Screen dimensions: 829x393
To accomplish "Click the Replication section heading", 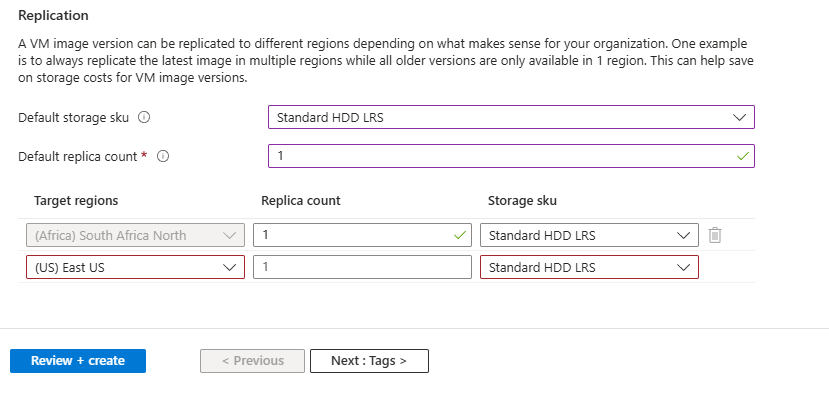I will 53,15.
